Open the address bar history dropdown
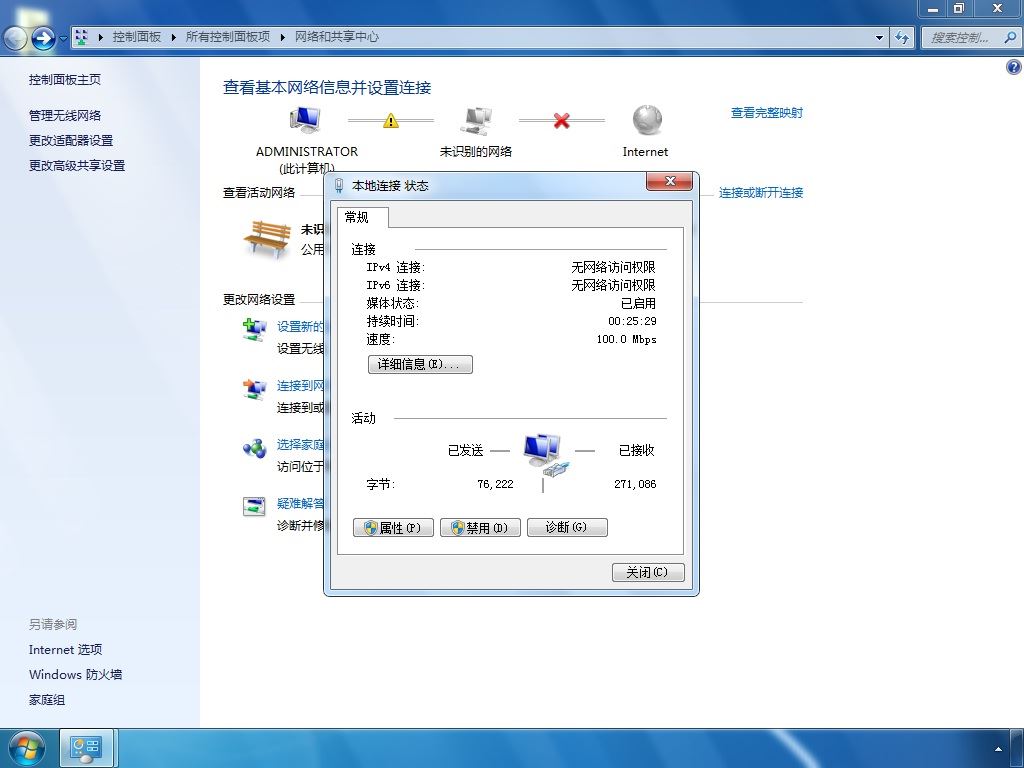Image resolution: width=1024 pixels, height=768 pixels. [879, 37]
